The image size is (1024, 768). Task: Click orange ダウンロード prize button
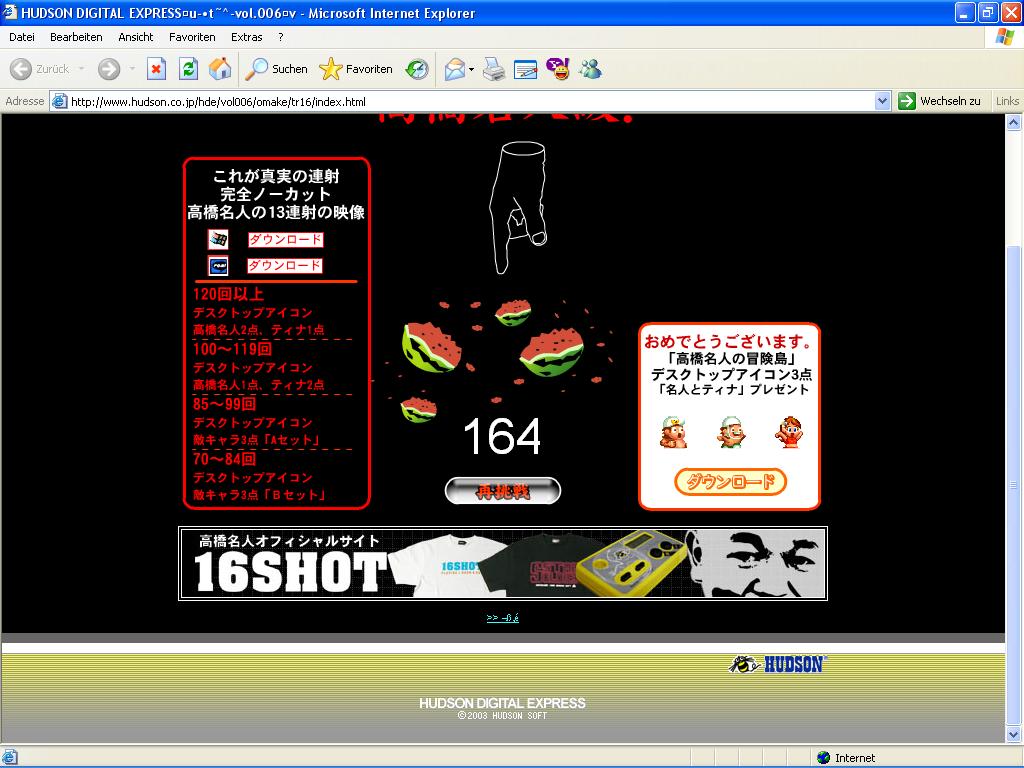click(730, 482)
